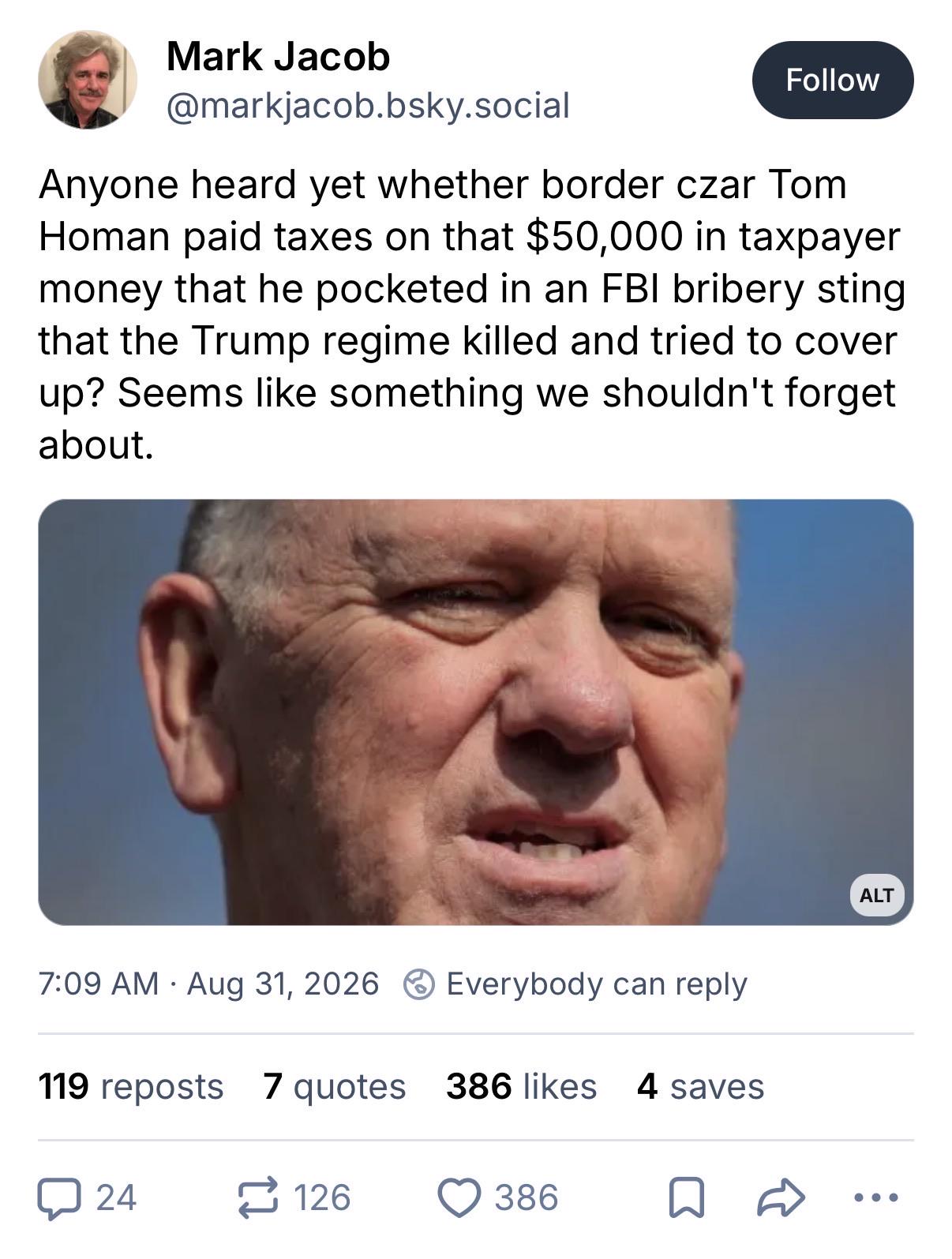Click the 7:09 AM Aug 31 timestamp
The width and height of the screenshot is (952, 1259).
208,984
